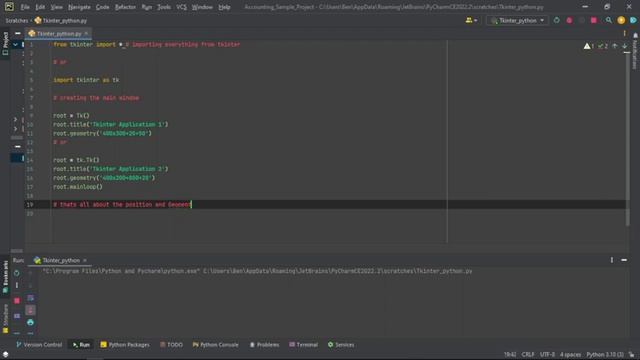The image size is (640, 360).
Task: Open Version Control tool window
Action: (x=39, y=345)
